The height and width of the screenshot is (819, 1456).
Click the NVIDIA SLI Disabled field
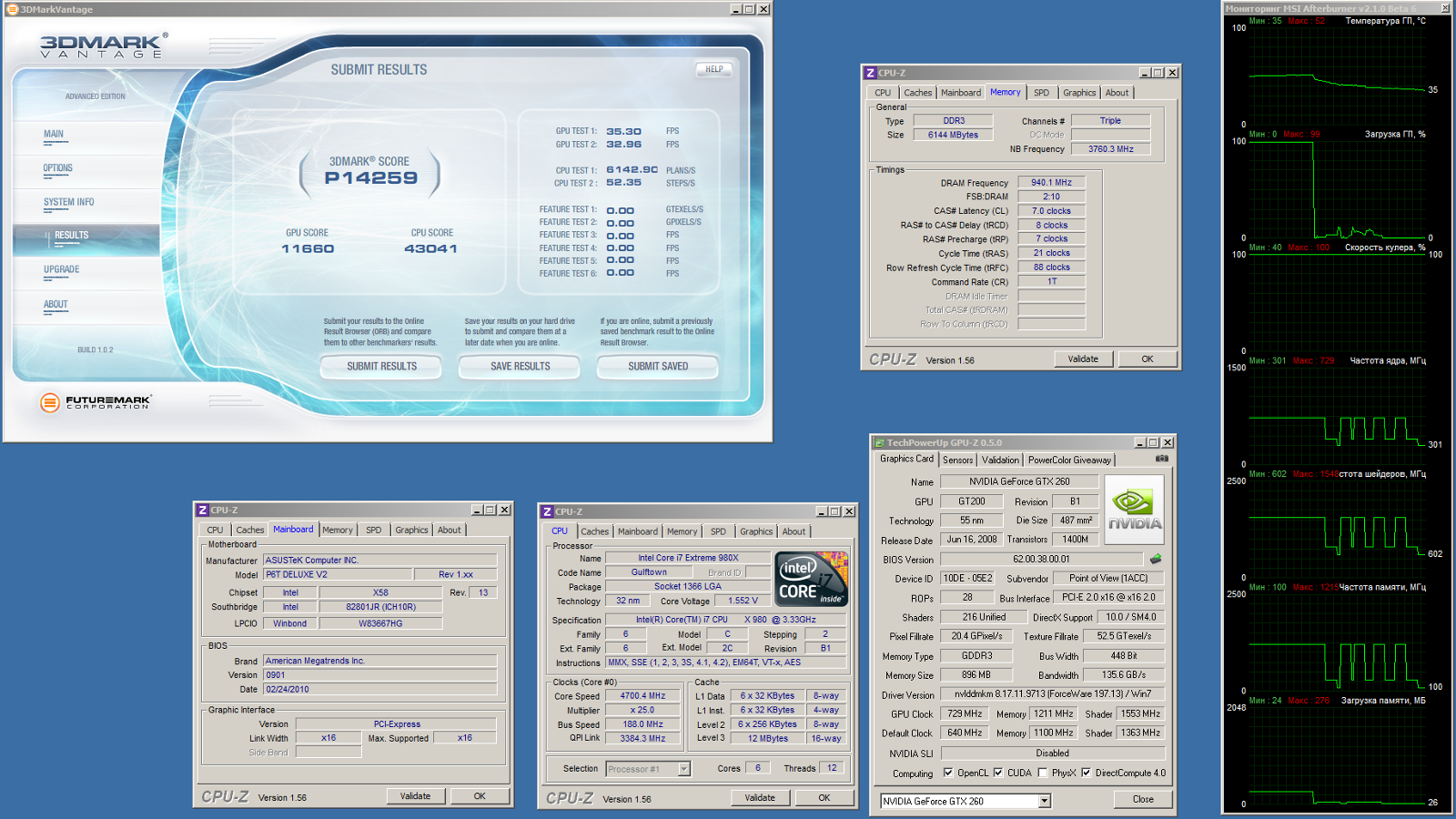coord(1052,753)
